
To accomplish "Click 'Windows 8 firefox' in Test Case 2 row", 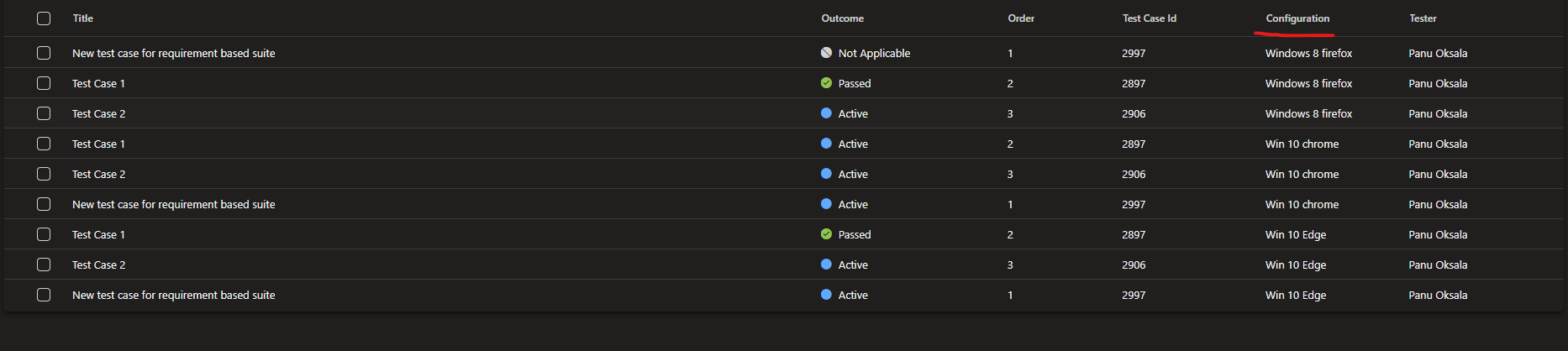I will click(x=1308, y=113).
